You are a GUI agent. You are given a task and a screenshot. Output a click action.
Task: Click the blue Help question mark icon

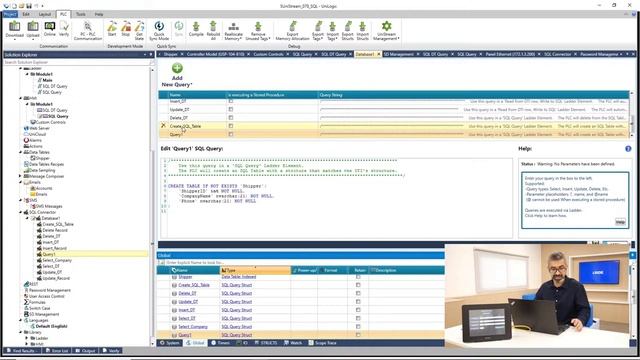click(x=628, y=149)
